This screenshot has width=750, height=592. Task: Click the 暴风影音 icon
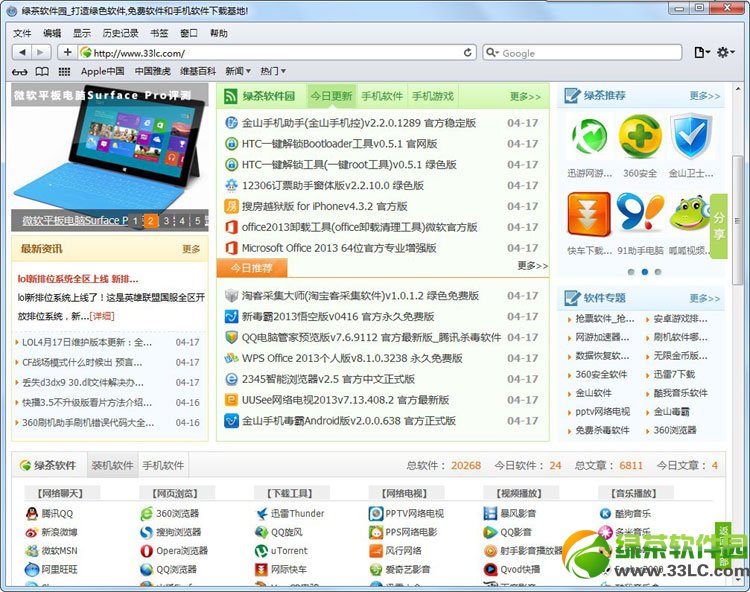click(x=491, y=514)
